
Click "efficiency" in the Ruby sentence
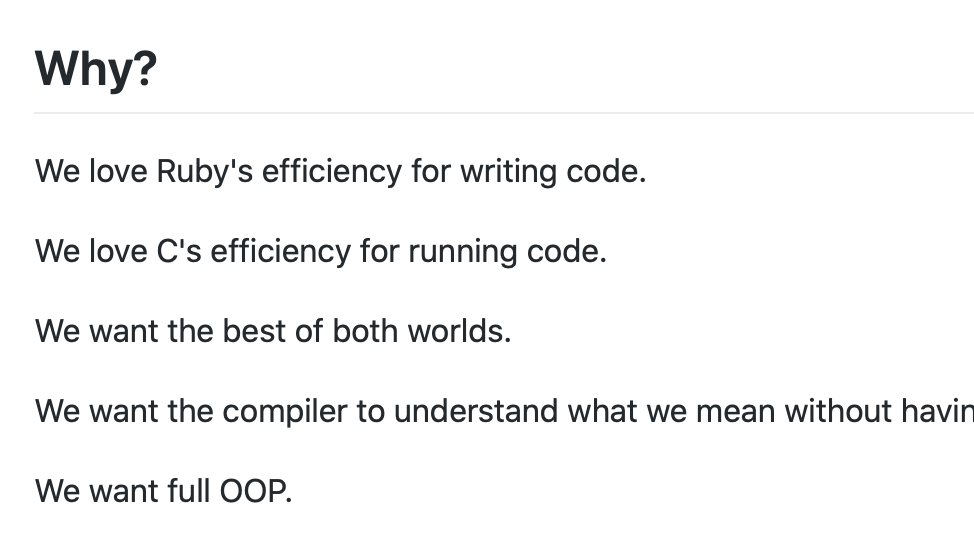[332, 172]
